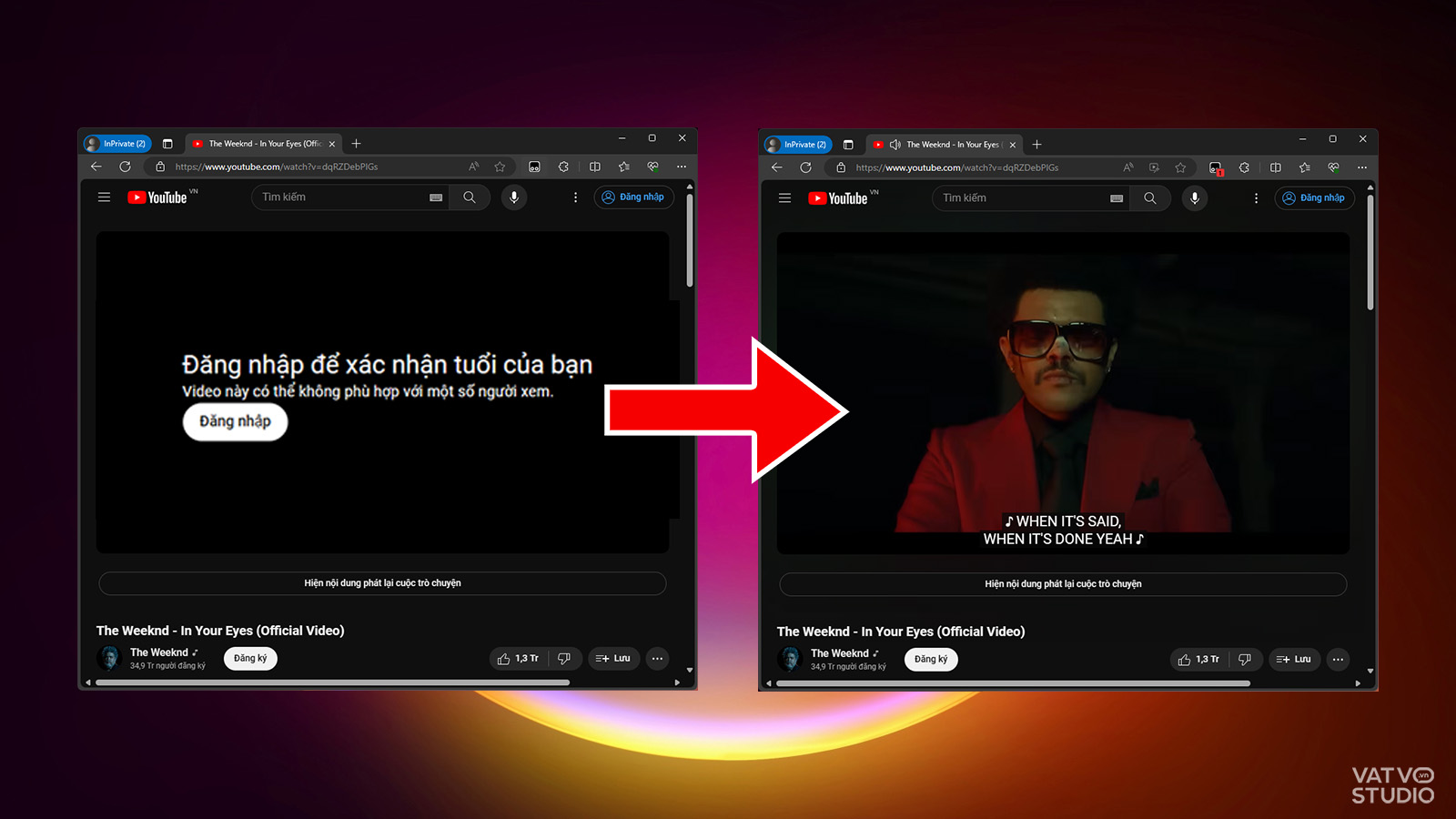Click 'Đăng ký' subscribe button in left window
The width and height of the screenshot is (1456, 819).
tap(250, 658)
